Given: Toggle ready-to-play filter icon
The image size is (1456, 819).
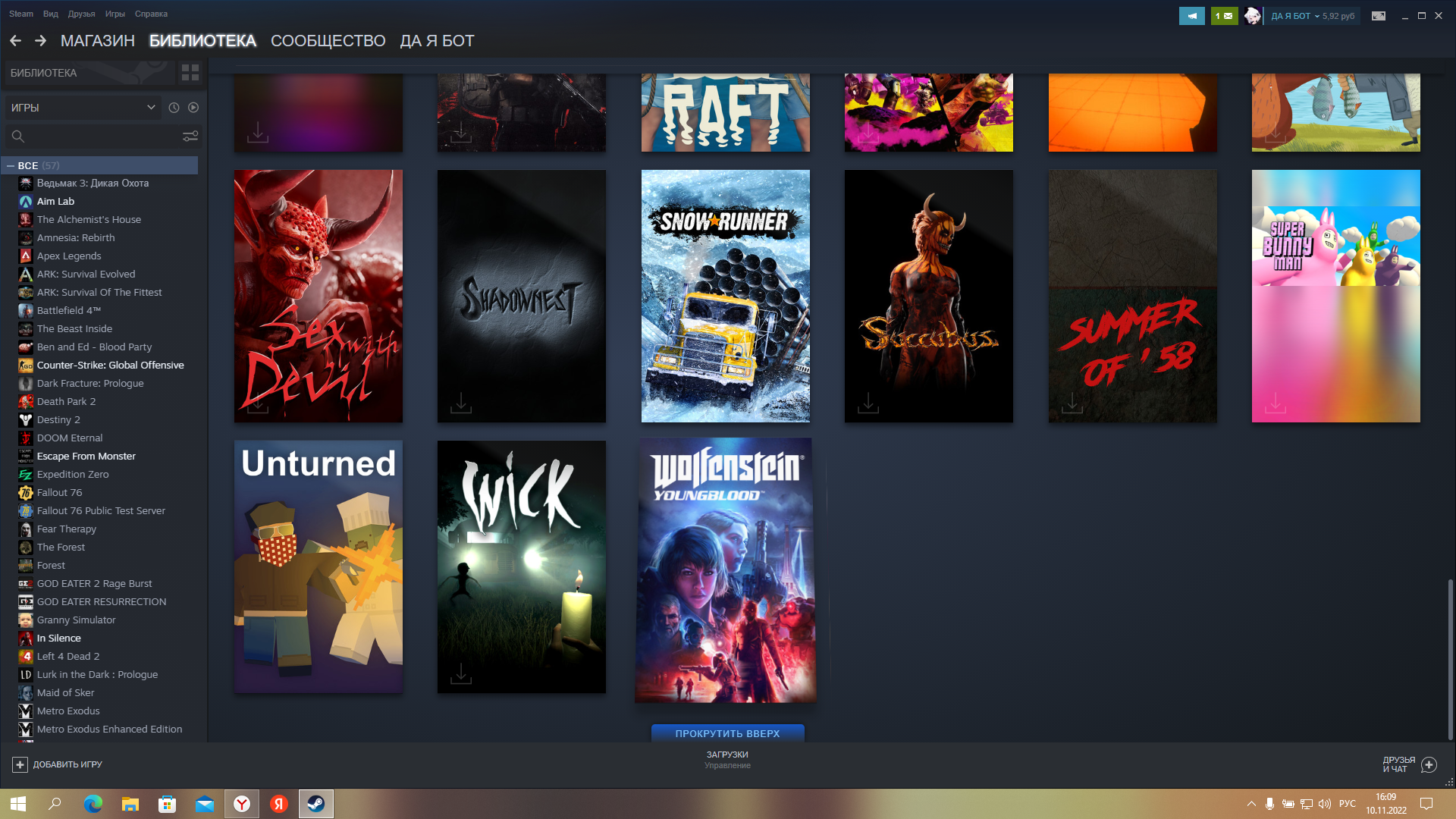Looking at the screenshot, I should (193, 108).
